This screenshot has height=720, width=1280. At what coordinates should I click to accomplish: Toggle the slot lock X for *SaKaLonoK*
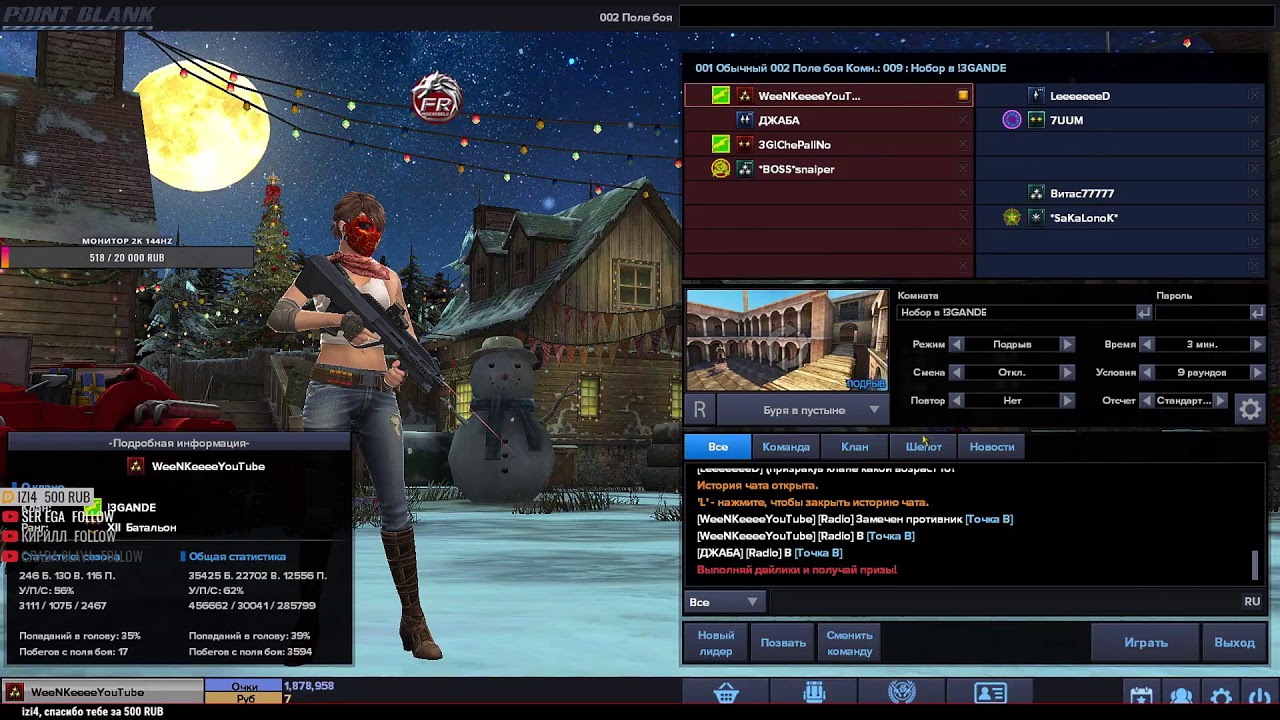[1254, 218]
